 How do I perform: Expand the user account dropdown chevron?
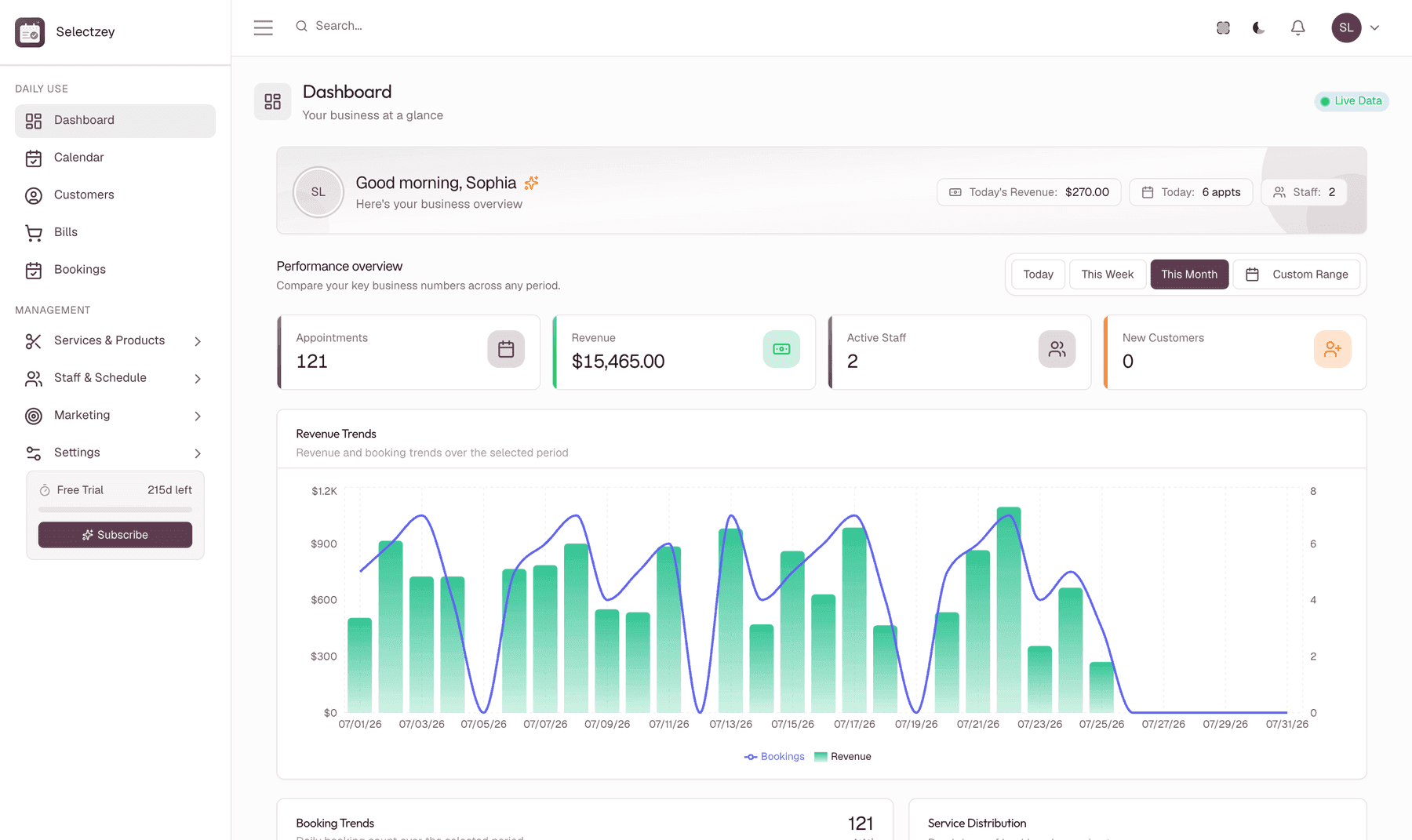1374,27
